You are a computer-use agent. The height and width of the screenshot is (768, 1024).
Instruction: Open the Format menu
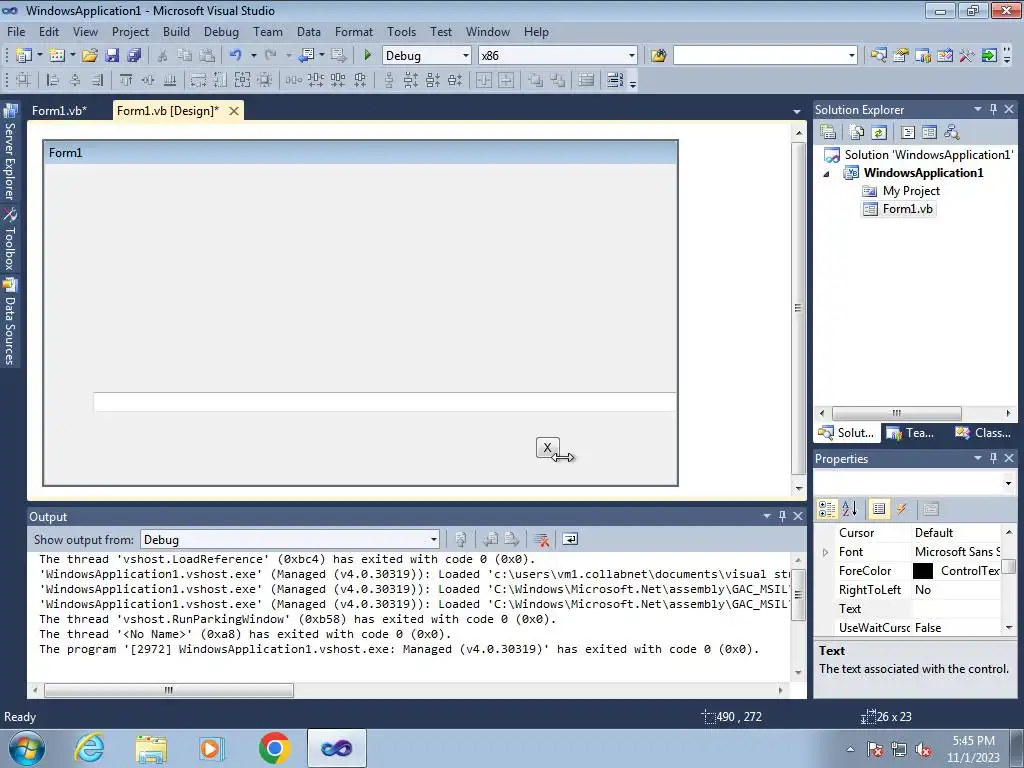pos(353,31)
